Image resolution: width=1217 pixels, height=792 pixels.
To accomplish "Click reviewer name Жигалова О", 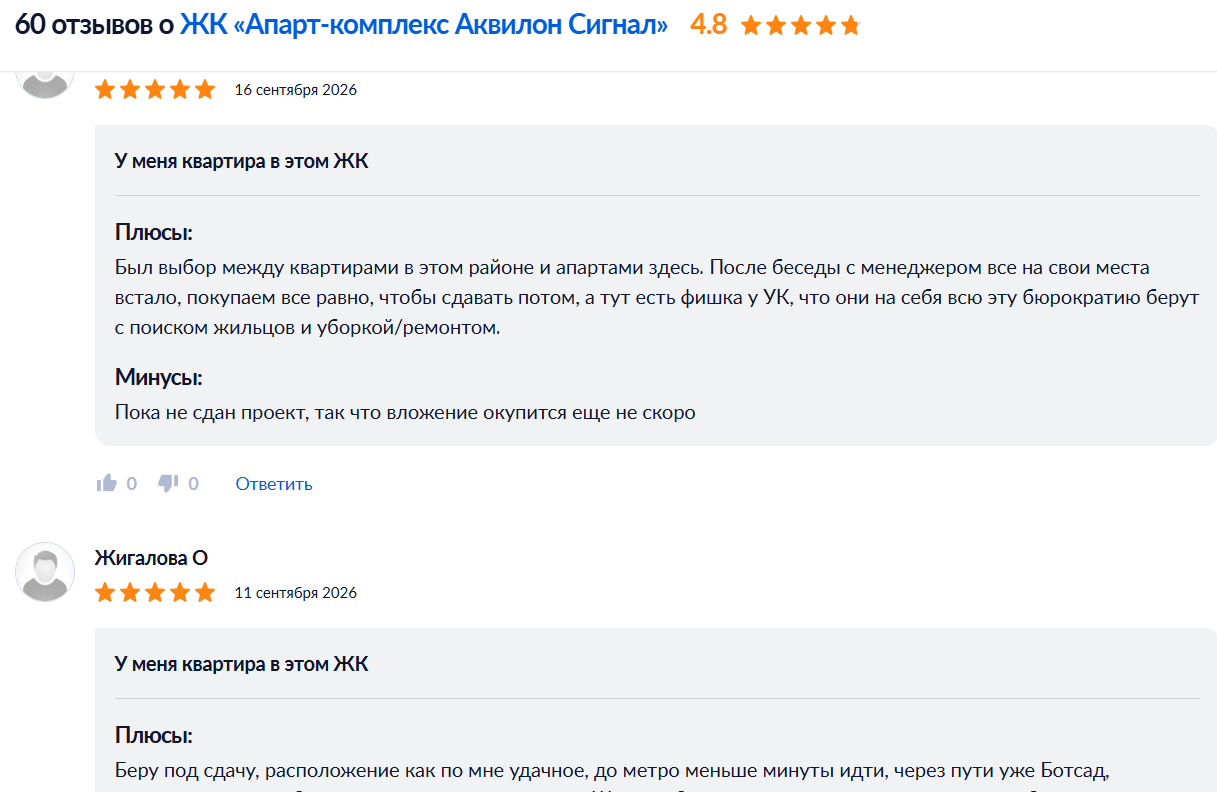I will 151,558.
